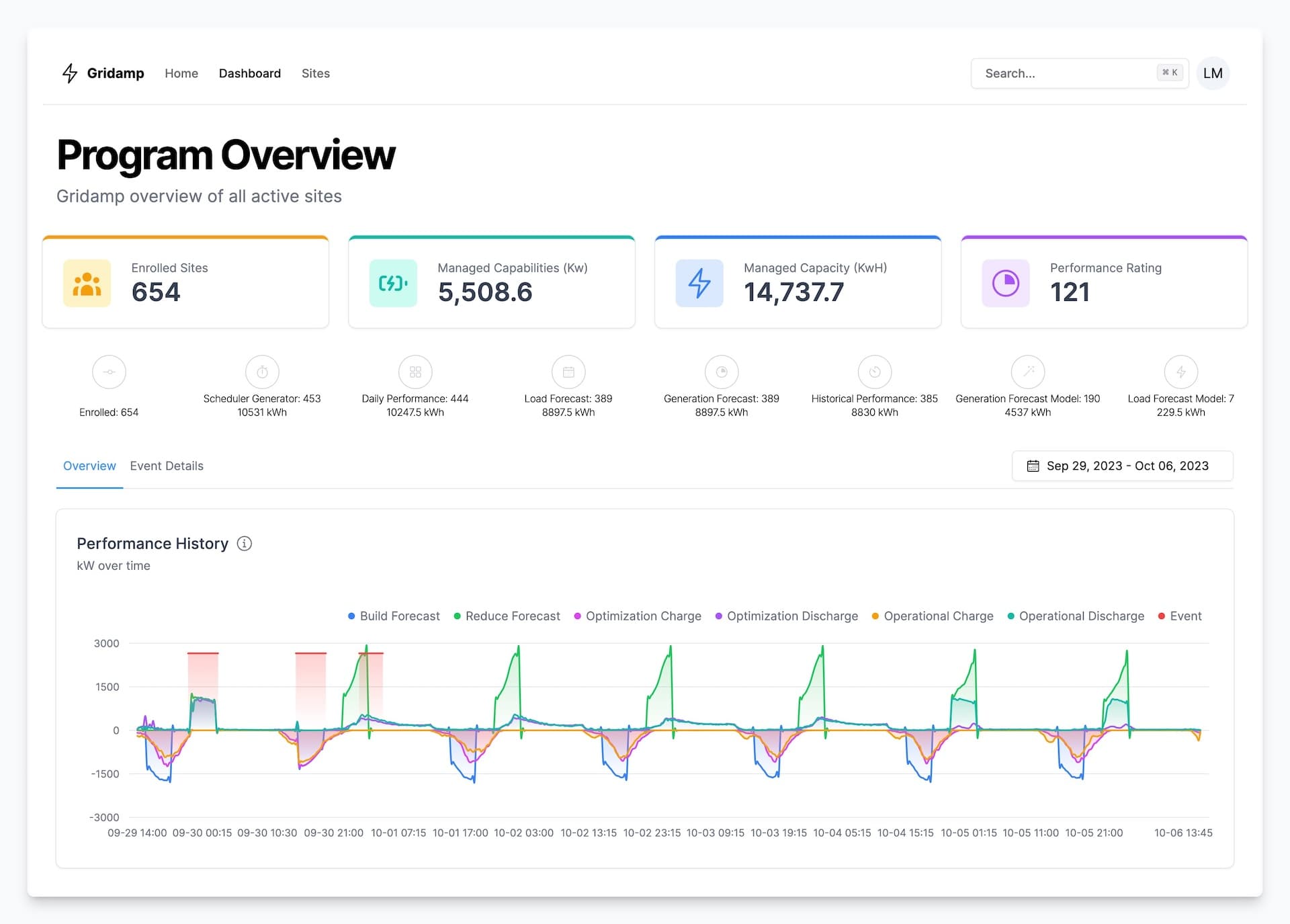
Task: Switch to the Event Details tab
Action: click(x=167, y=466)
